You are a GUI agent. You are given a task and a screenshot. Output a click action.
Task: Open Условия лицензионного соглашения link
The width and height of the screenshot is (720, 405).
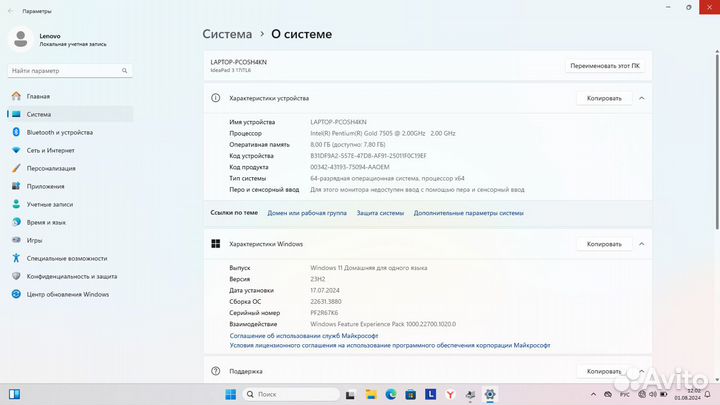click(x=390, y=345)
